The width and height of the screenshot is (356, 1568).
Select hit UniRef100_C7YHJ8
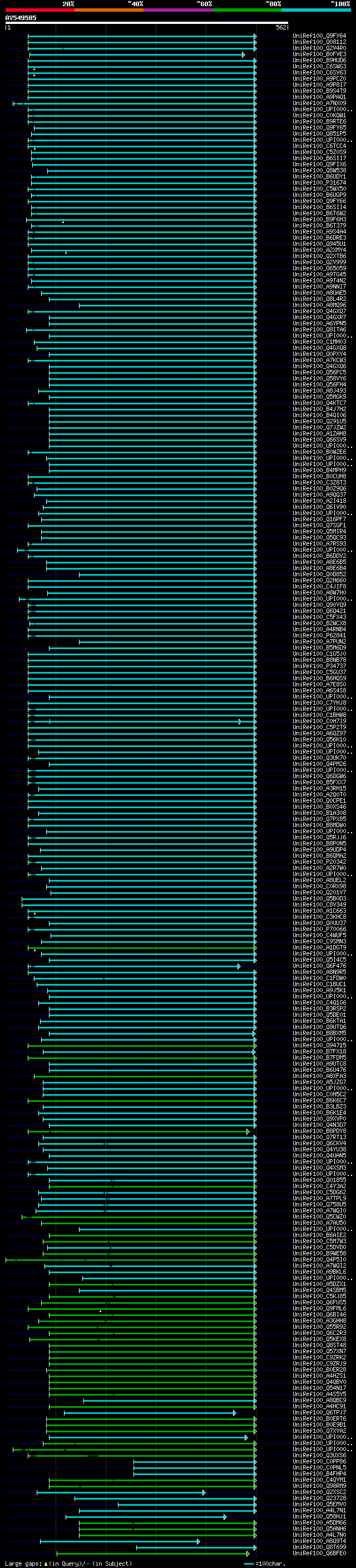click(319, 703)
